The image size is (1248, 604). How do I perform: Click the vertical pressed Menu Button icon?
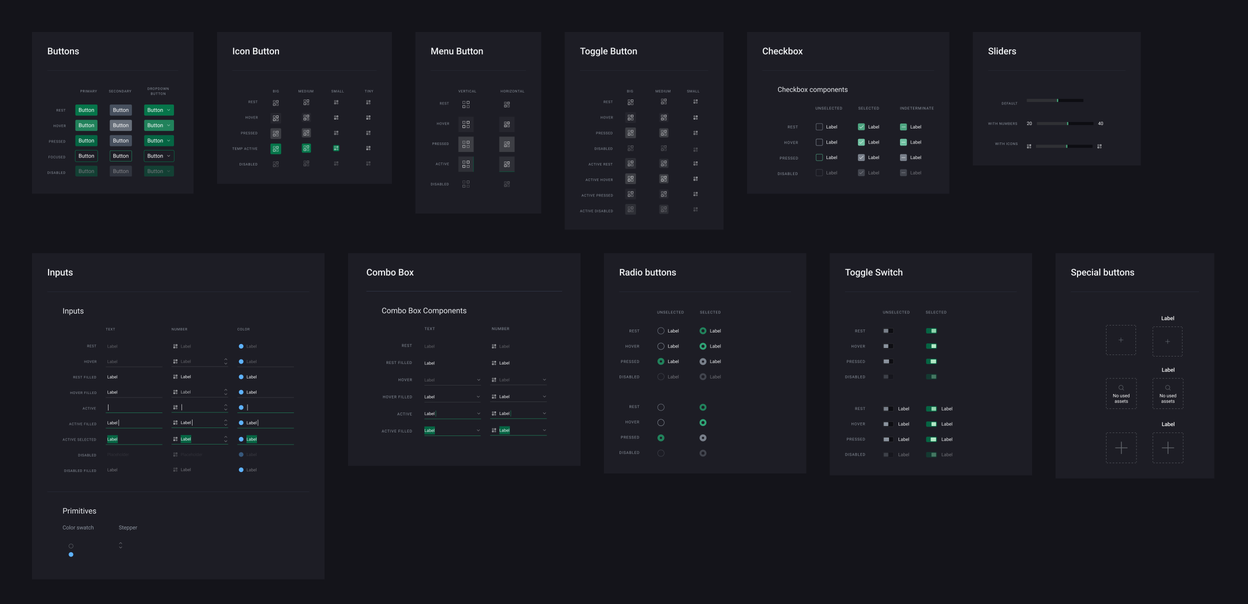point(466,144)
